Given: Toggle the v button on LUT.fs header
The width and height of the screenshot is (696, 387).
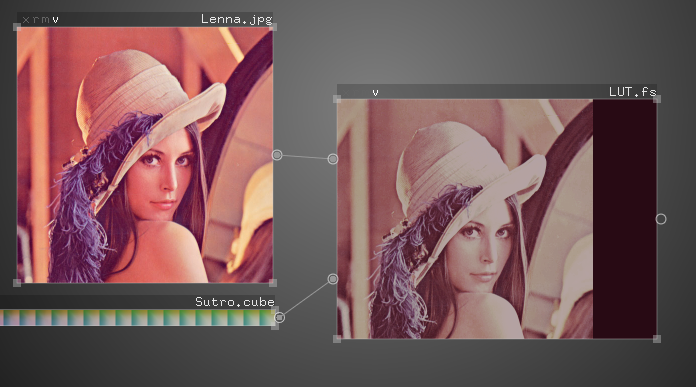Looking at the screenshot, I should (376, 92).
